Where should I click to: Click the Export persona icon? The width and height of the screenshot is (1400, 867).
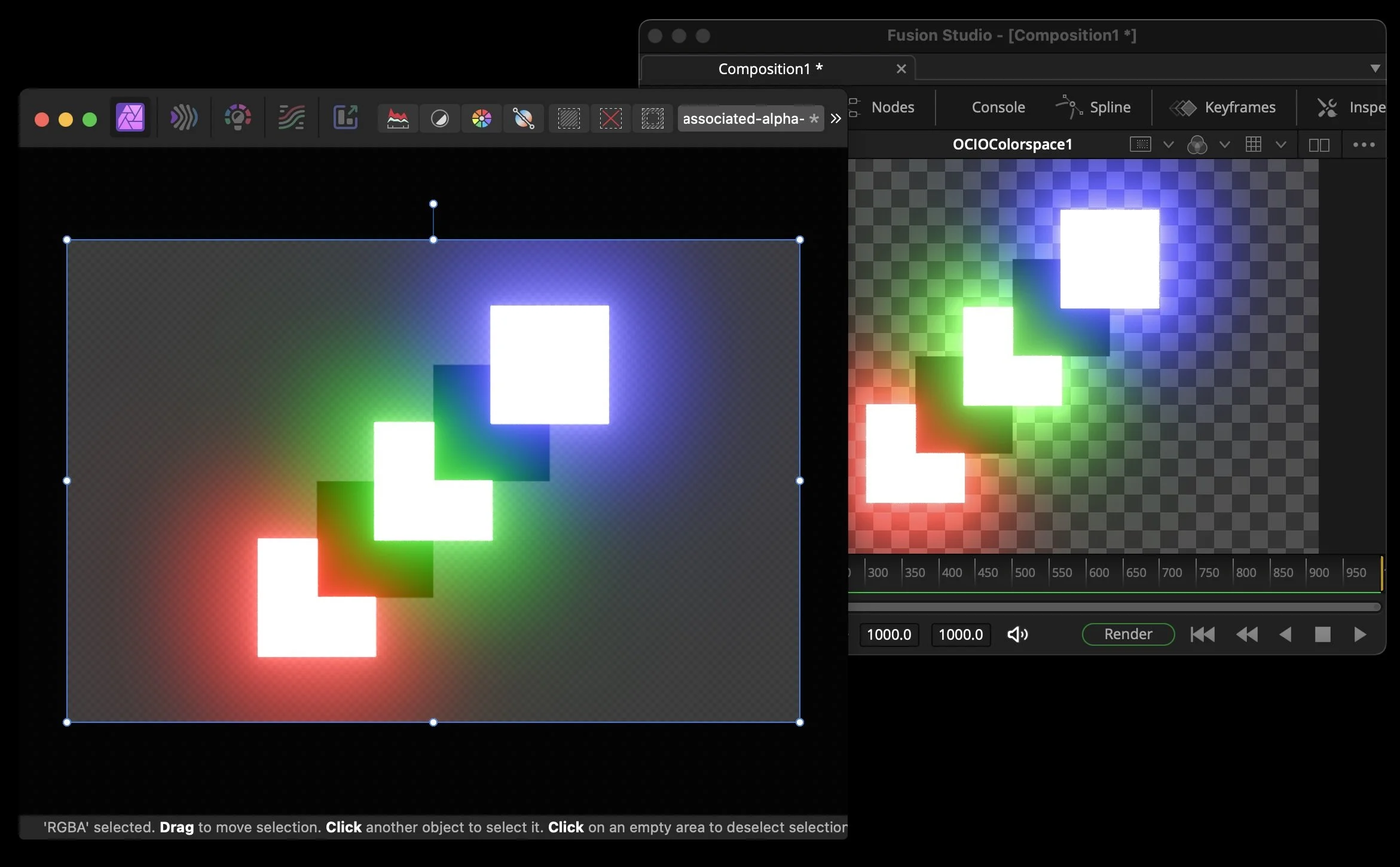tap(346, 117)
